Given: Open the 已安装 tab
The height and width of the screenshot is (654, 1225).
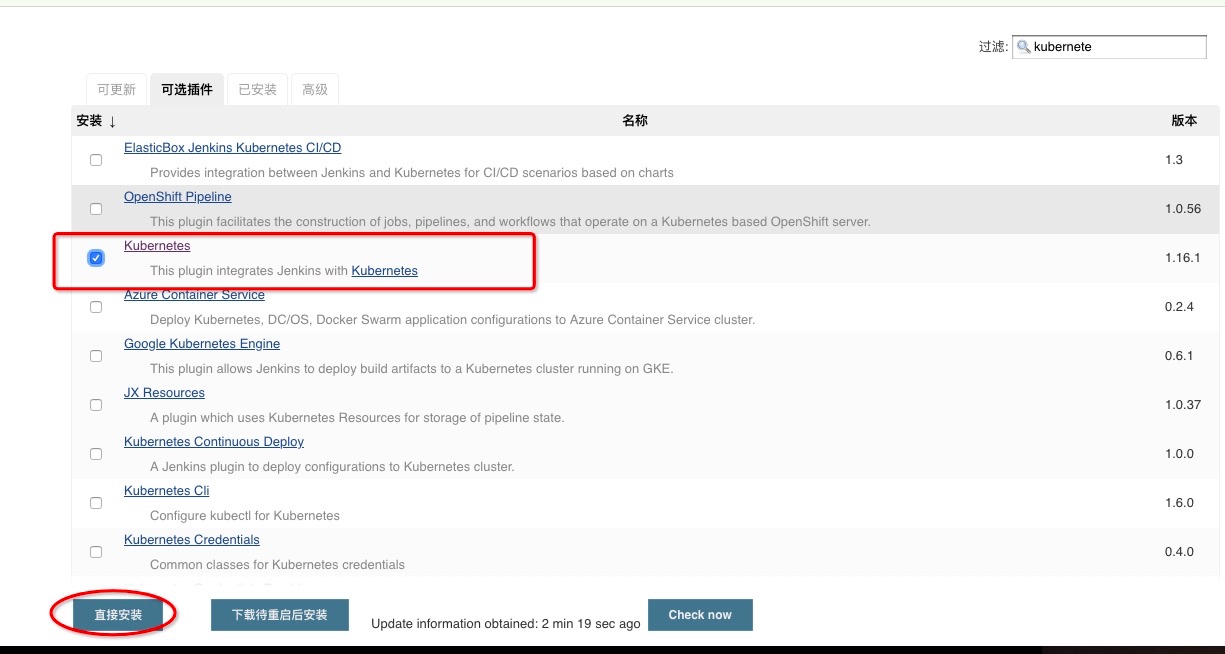Looking at the screenshot, I should pos(257,89).
